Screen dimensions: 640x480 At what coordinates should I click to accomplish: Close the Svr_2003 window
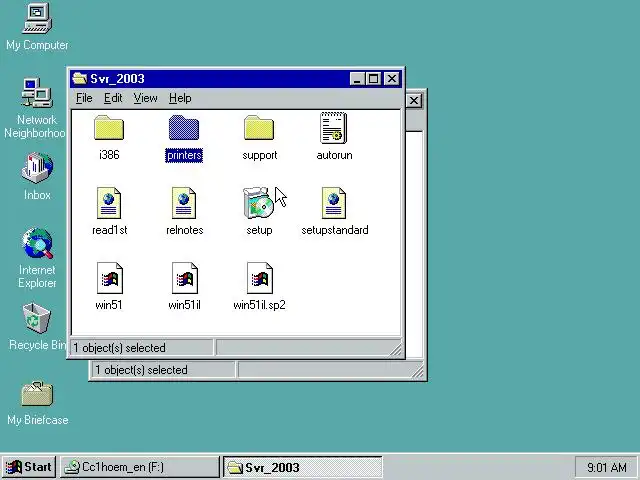[x=392, y=78]
